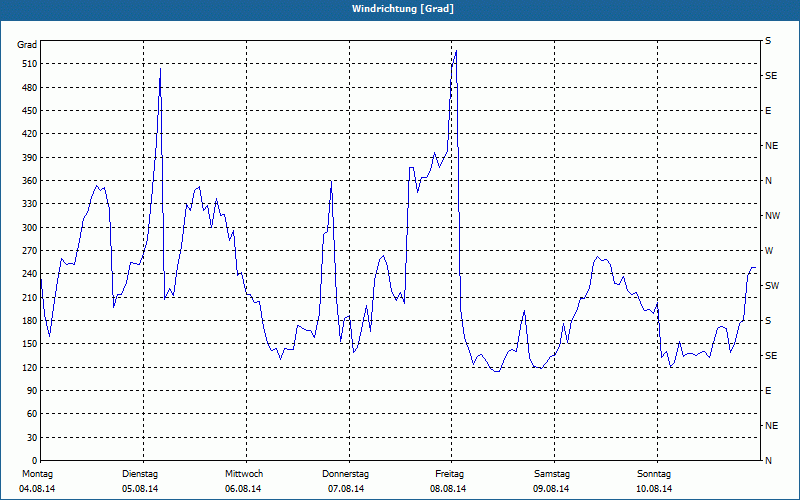
Task: Select the 'Mittwoch' day label
Action: click(244, 474)
